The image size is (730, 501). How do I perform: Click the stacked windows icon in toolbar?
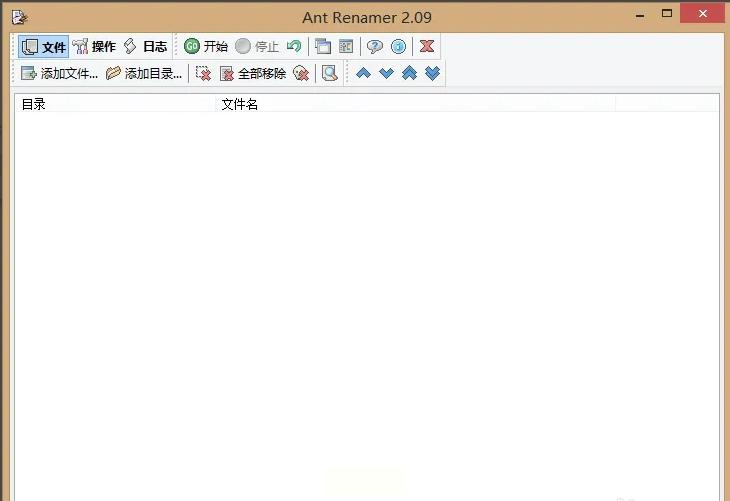click(323, 46)
